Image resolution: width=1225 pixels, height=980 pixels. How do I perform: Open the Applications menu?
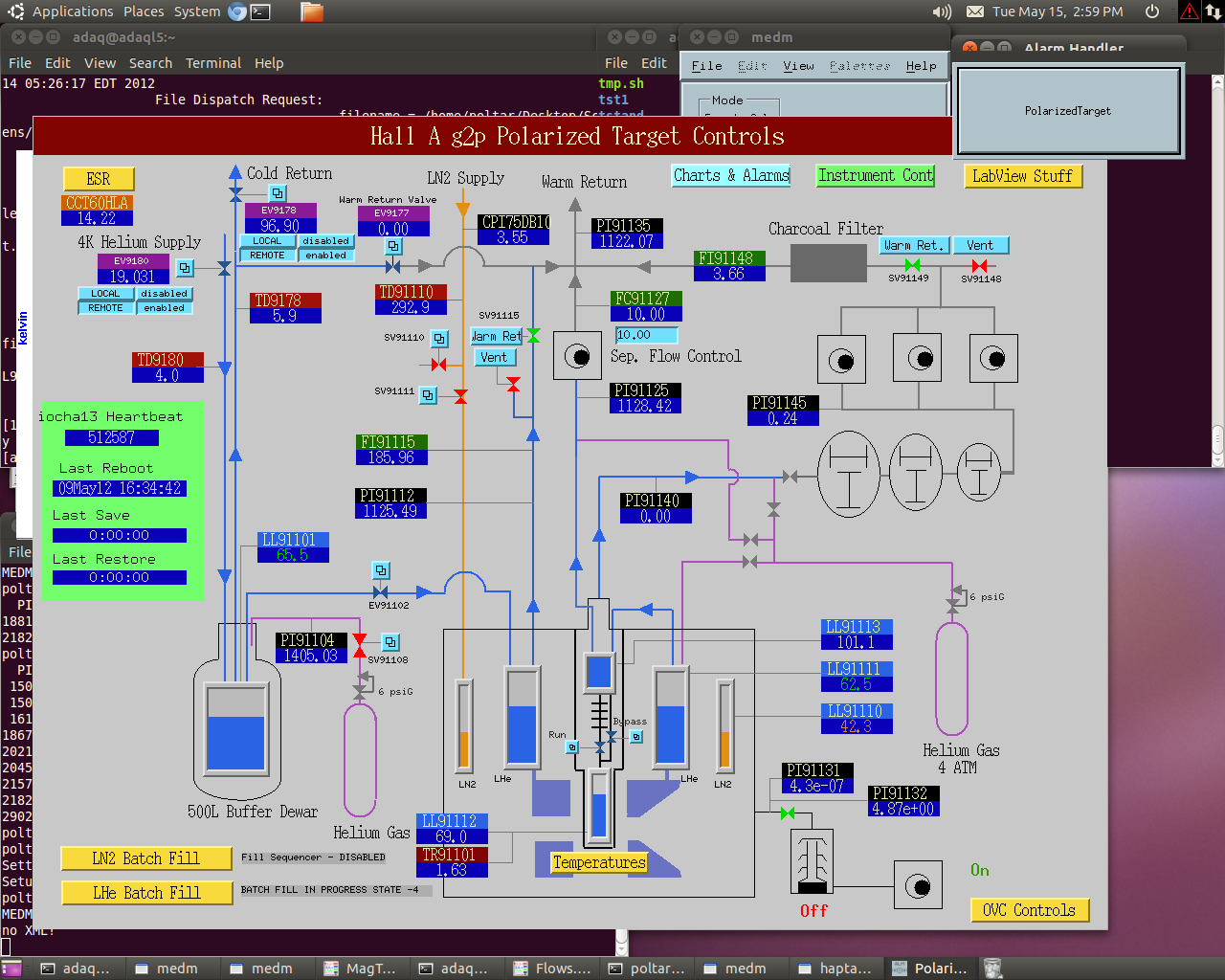(73, 11)
